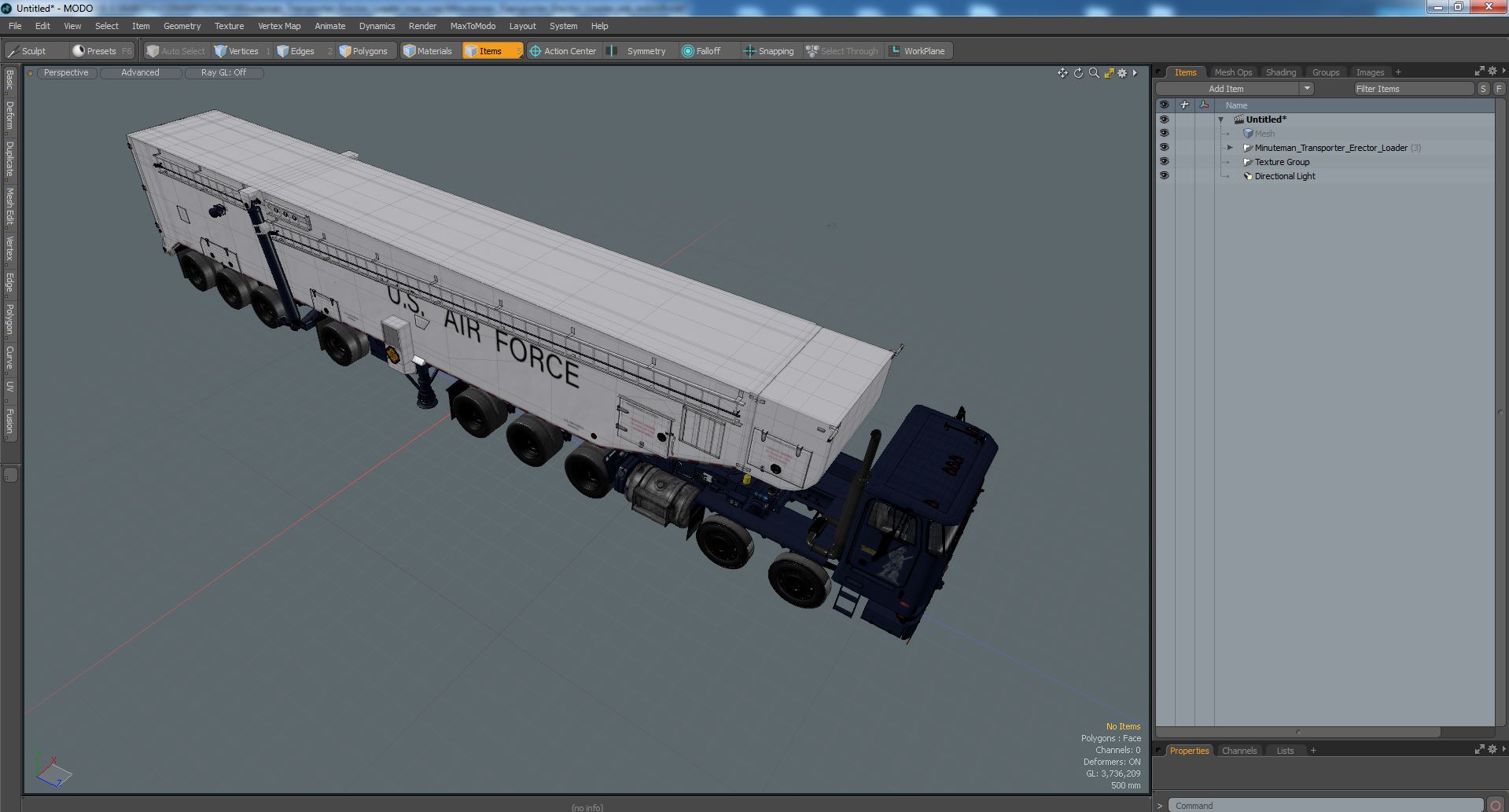The width and height of the screenshot is (1509, 812).
Task: Click Add Item button
Action: [1226, 89]
